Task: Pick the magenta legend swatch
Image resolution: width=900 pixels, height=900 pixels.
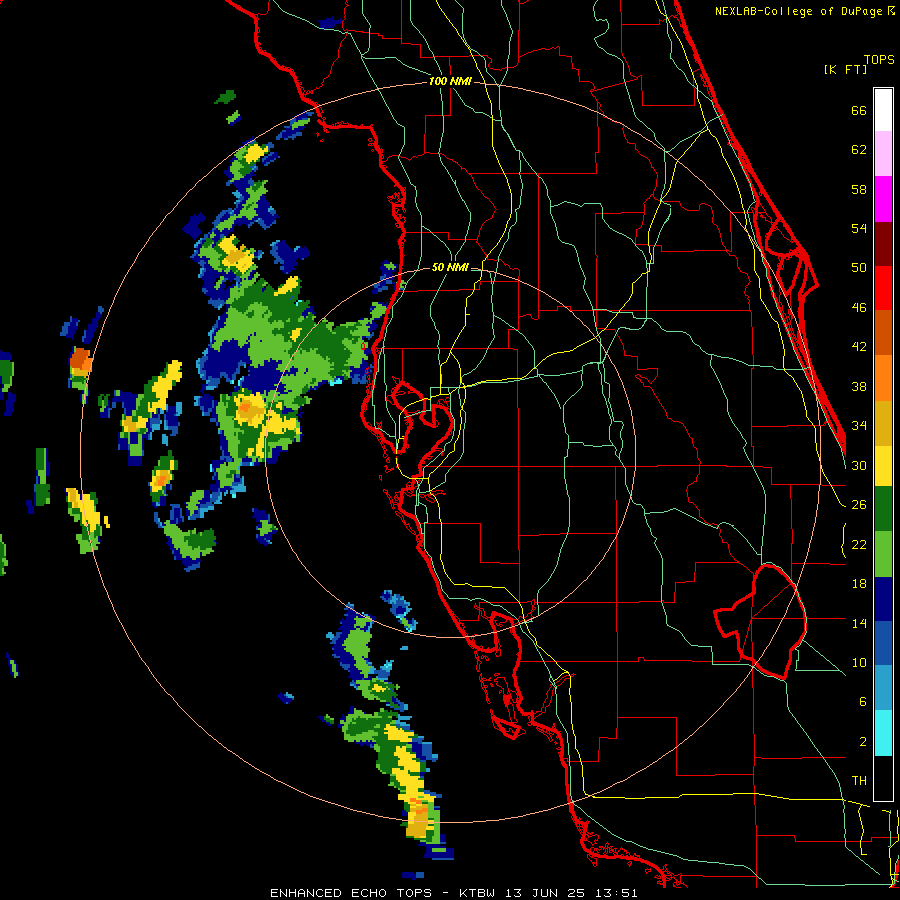Action: click(883, 199)
